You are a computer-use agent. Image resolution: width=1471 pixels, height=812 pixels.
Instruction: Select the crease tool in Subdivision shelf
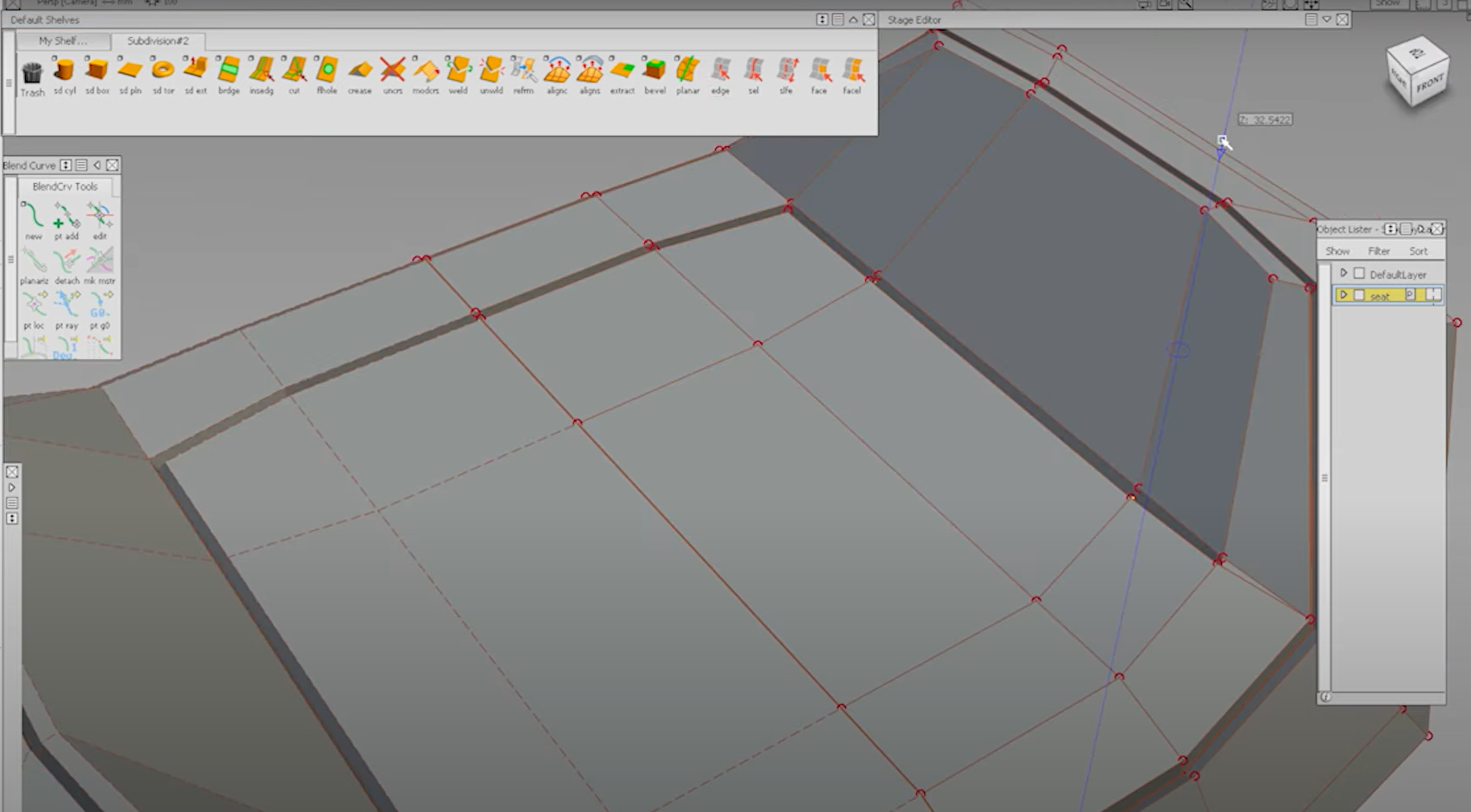(x=359, y=74)
